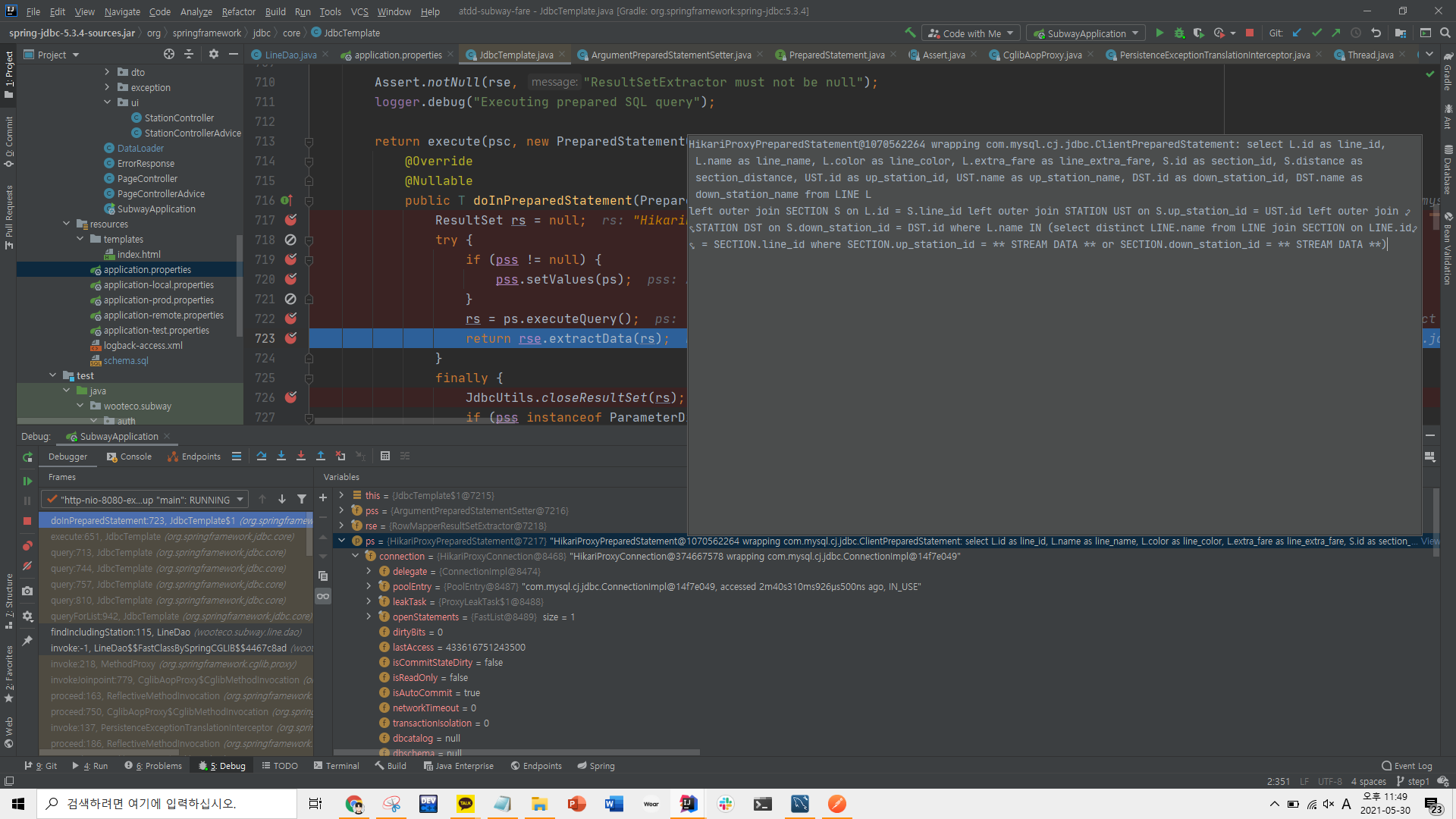This screenshot has height=819, width=1456.
Task: Toggle the breakpoint on line 726
Action: 290,397
